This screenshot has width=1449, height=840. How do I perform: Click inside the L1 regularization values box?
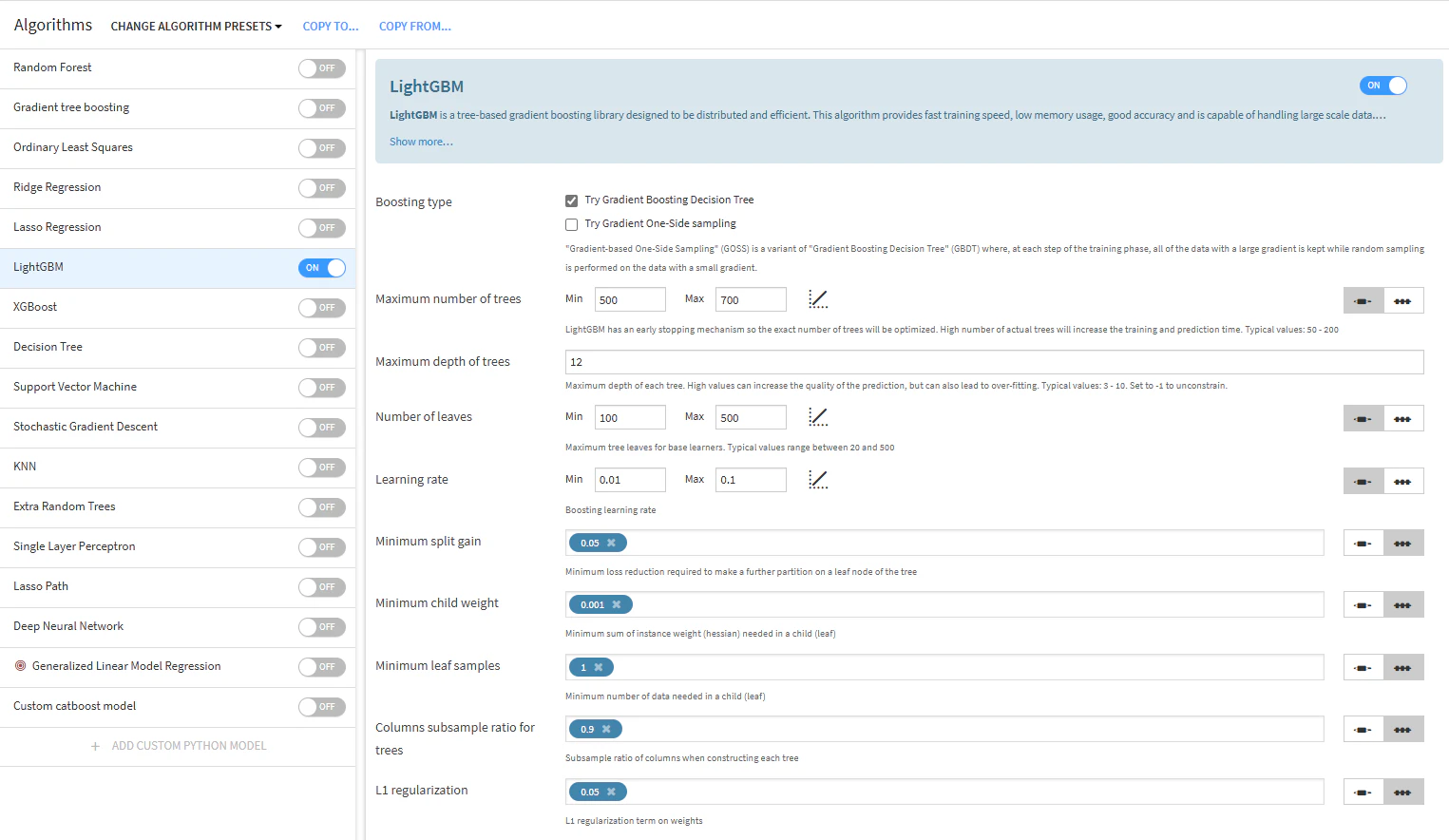pyautogui.click(x=944, y=792)
